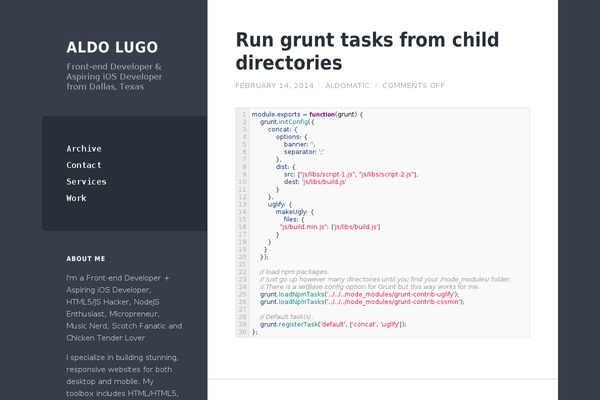Click the 'I specialize in building stunning' paragraph
600x400 pixels.
pos(124,375)
